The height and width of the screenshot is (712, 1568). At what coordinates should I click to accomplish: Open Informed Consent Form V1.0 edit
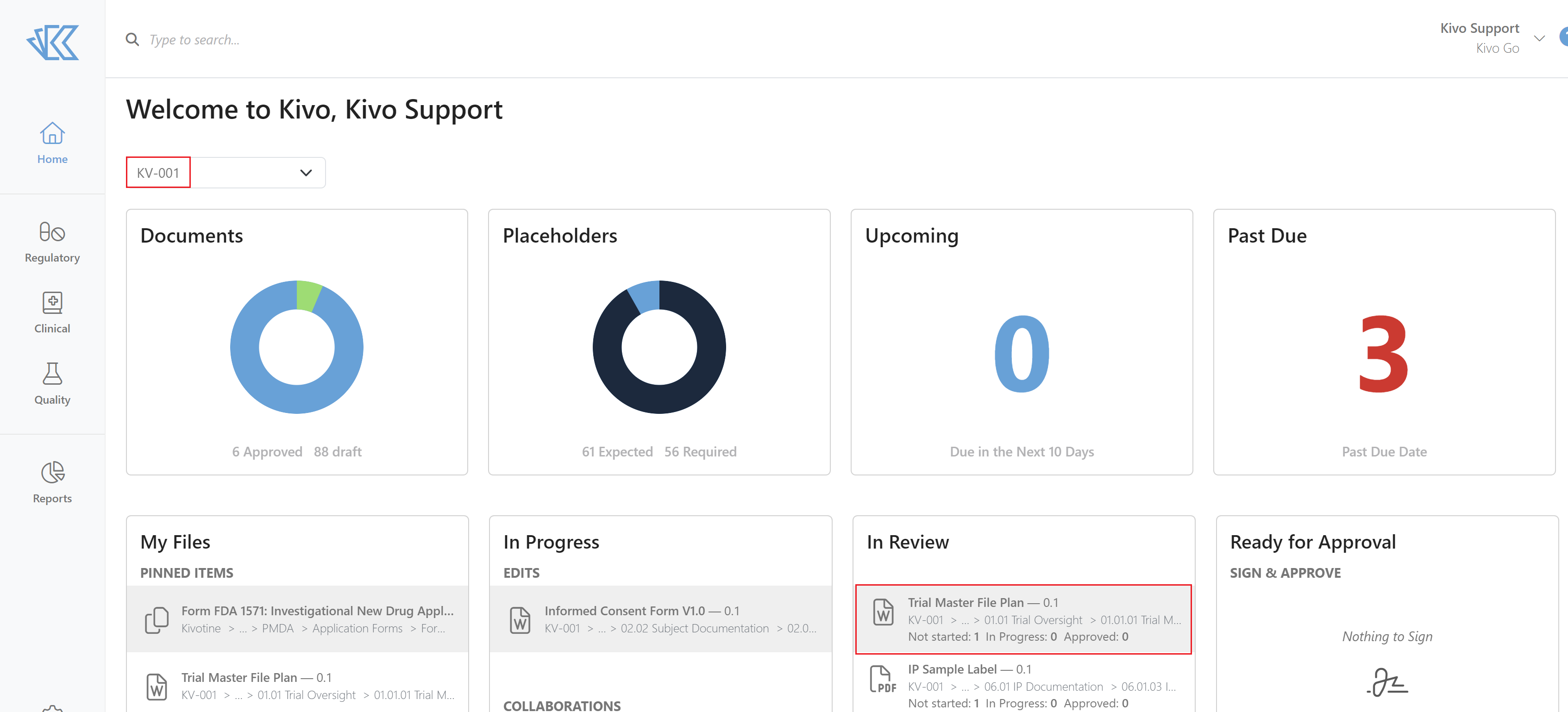(x=660, y=619)
